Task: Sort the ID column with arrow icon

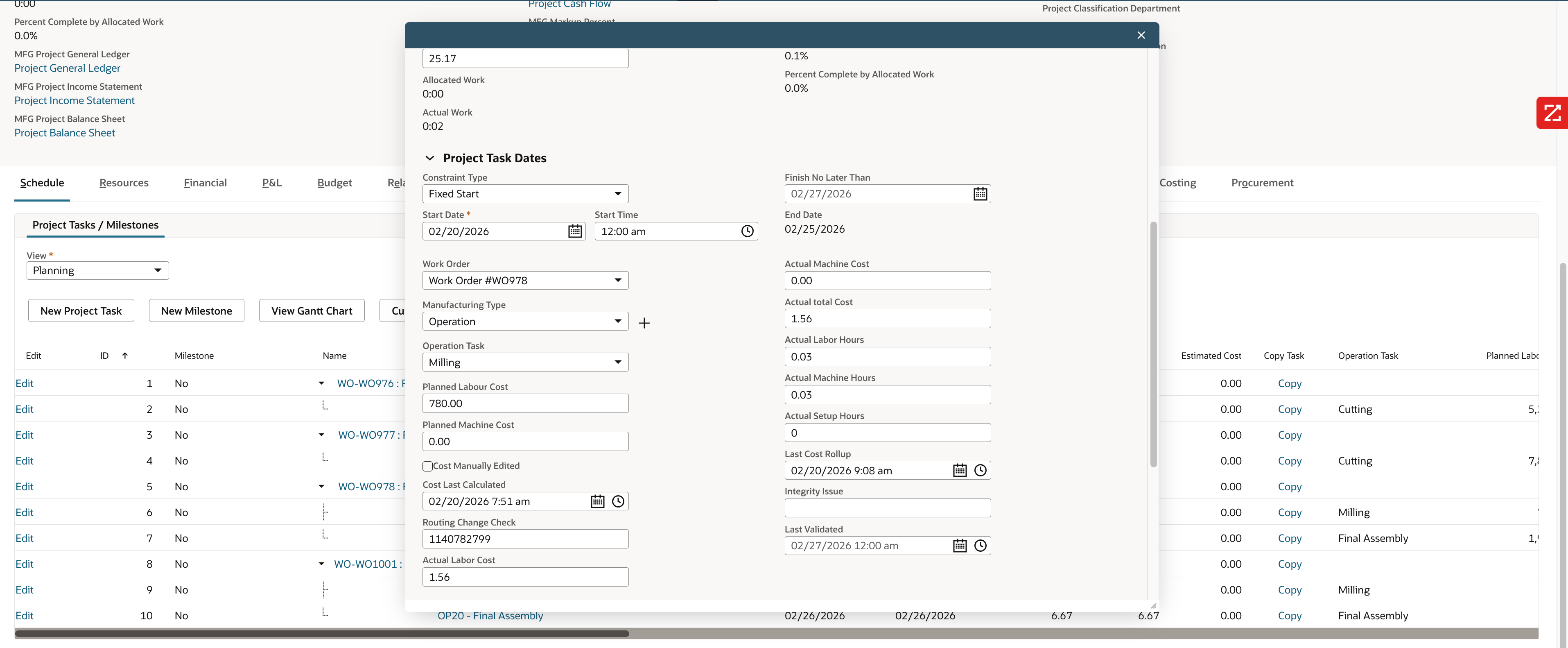Action: (125, 356)
